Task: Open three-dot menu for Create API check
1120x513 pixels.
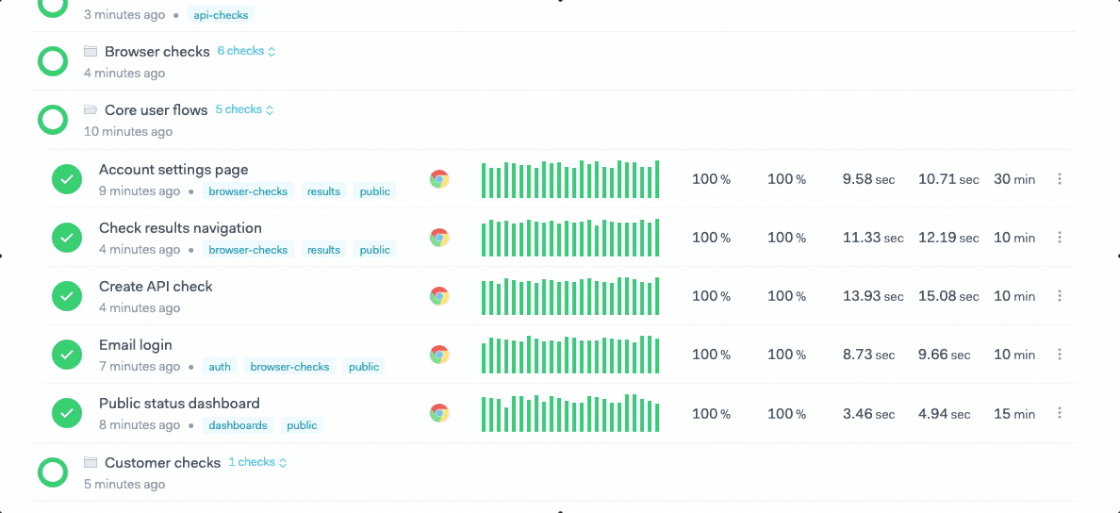Action: [x=1059, y=296]
